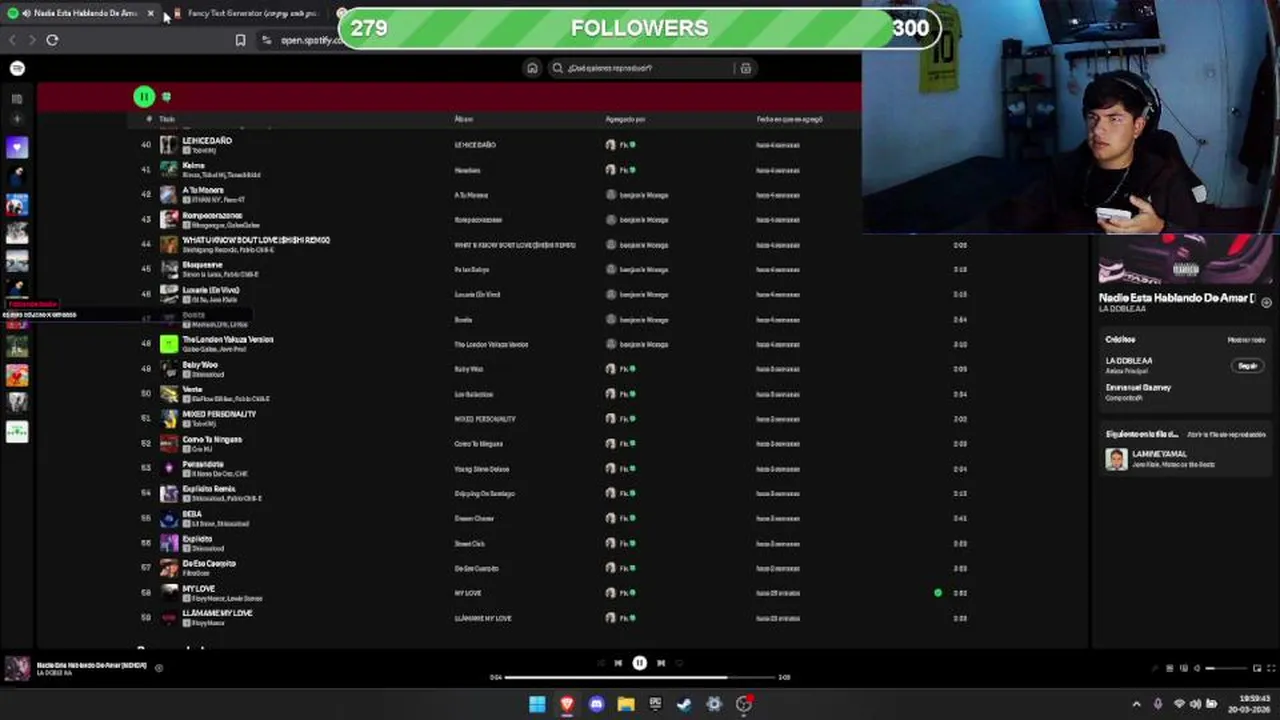Select the track Rompecorazones
This screenshot has width=1280, height=720.
[212, 215]
